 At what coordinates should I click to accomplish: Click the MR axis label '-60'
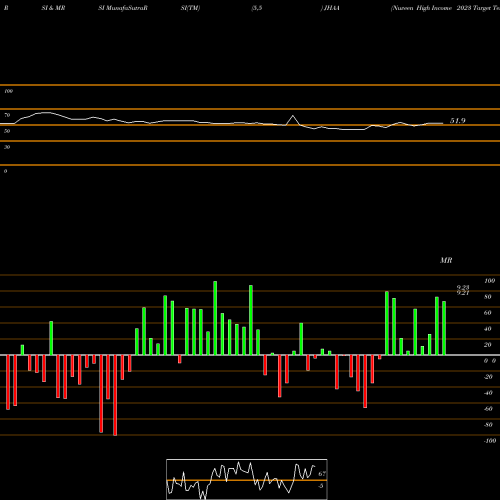point(488,409)
